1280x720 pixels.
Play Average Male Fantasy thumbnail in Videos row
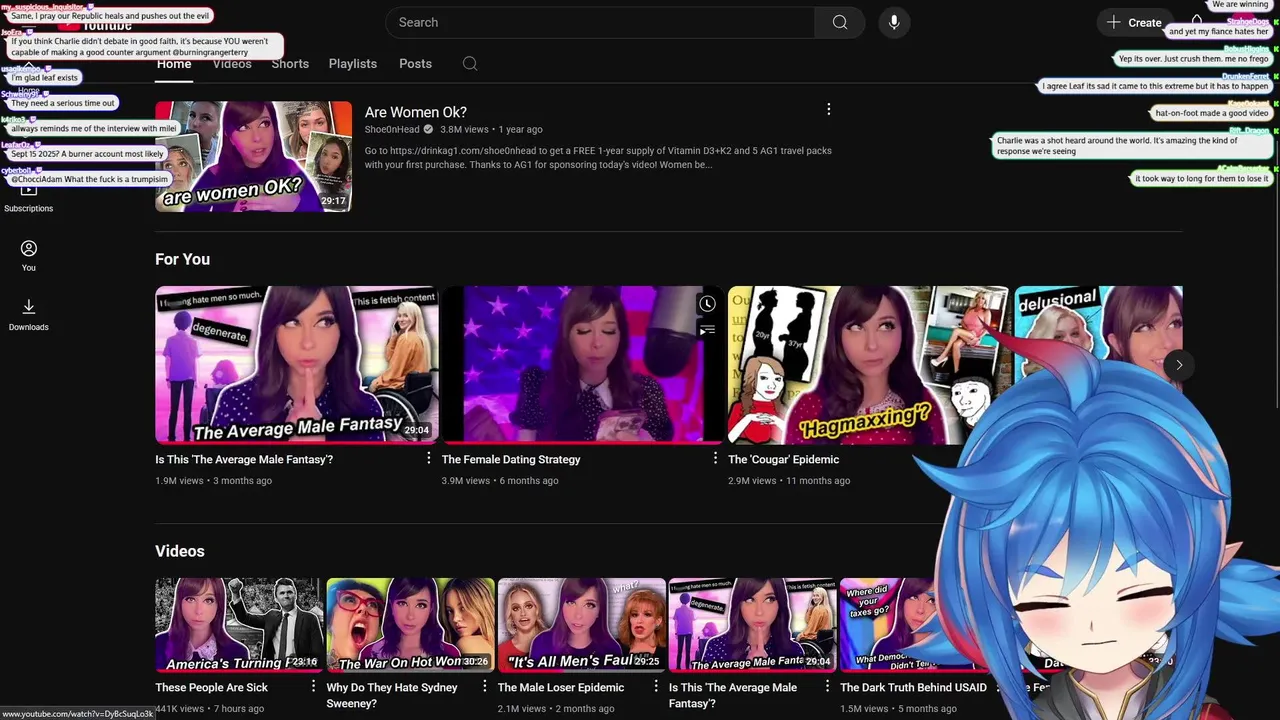[753, 624]
